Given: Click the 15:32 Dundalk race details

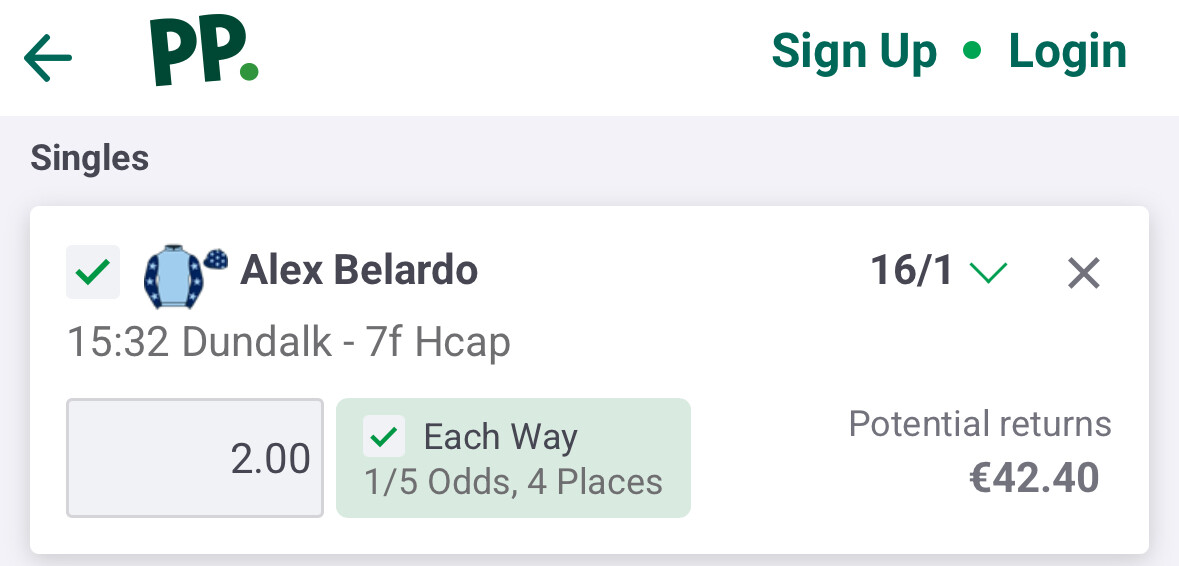Looking at the screenshot, I should [x=289, y=342].
